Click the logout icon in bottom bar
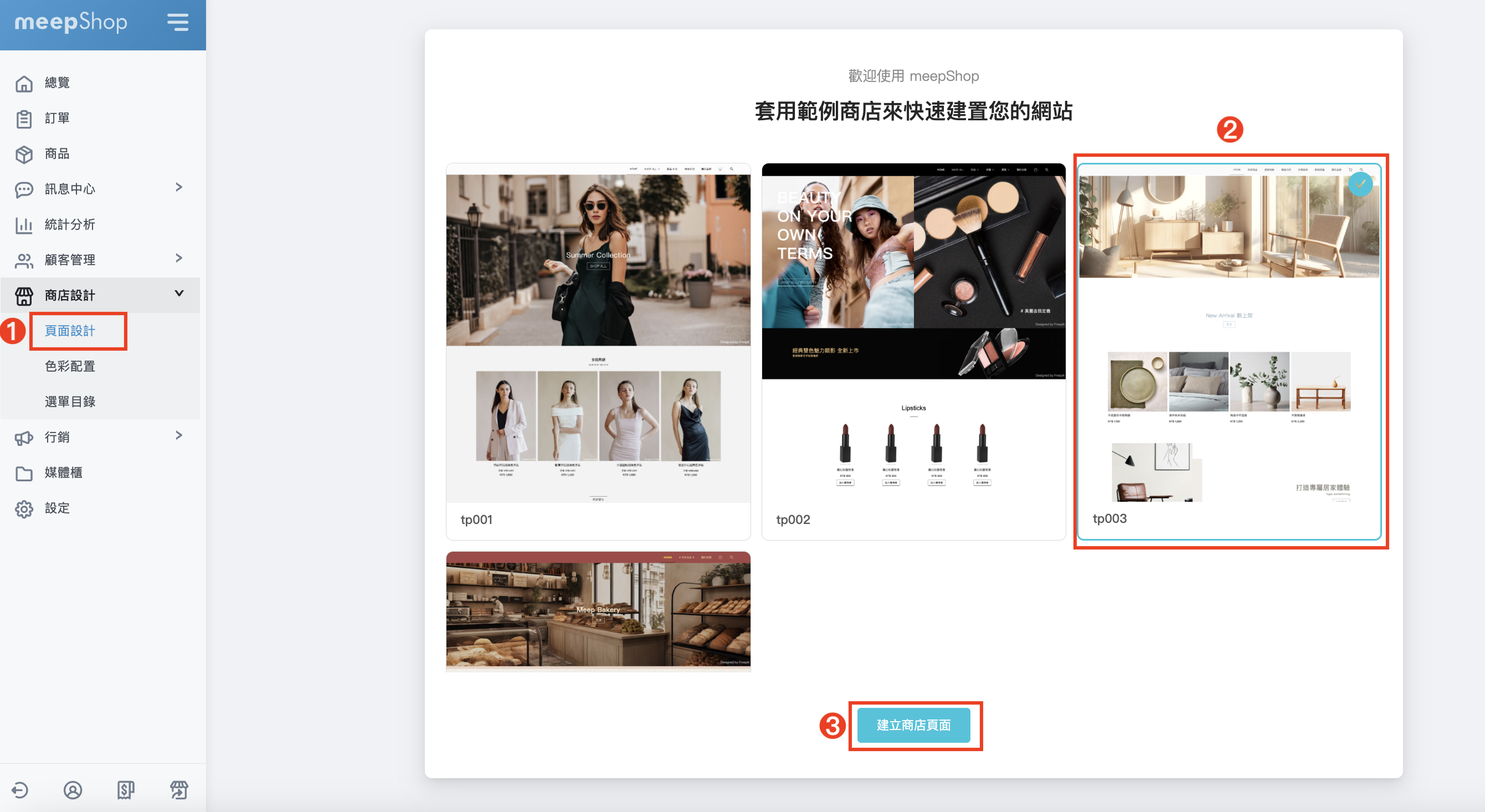Image resolution: width=1485 pixels, height=812 pixels. tap(20, 789)
